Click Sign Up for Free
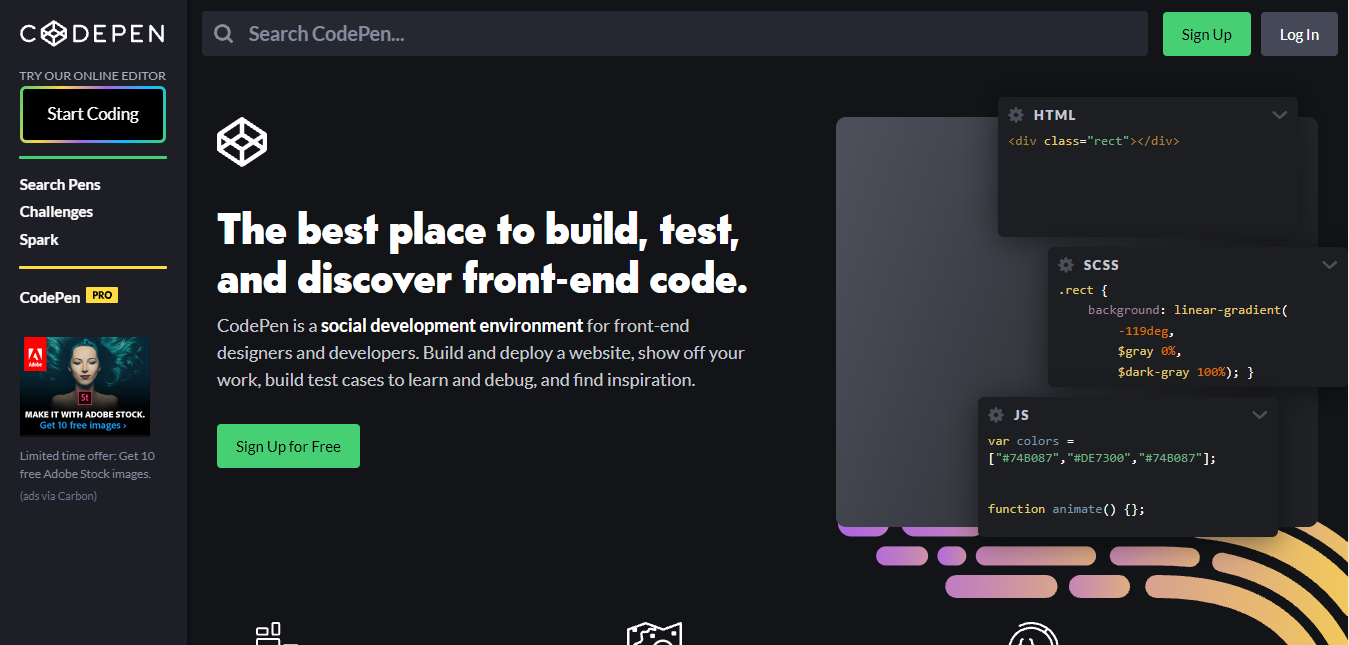Screen dimensions: 1349x645 coord(288,446)
